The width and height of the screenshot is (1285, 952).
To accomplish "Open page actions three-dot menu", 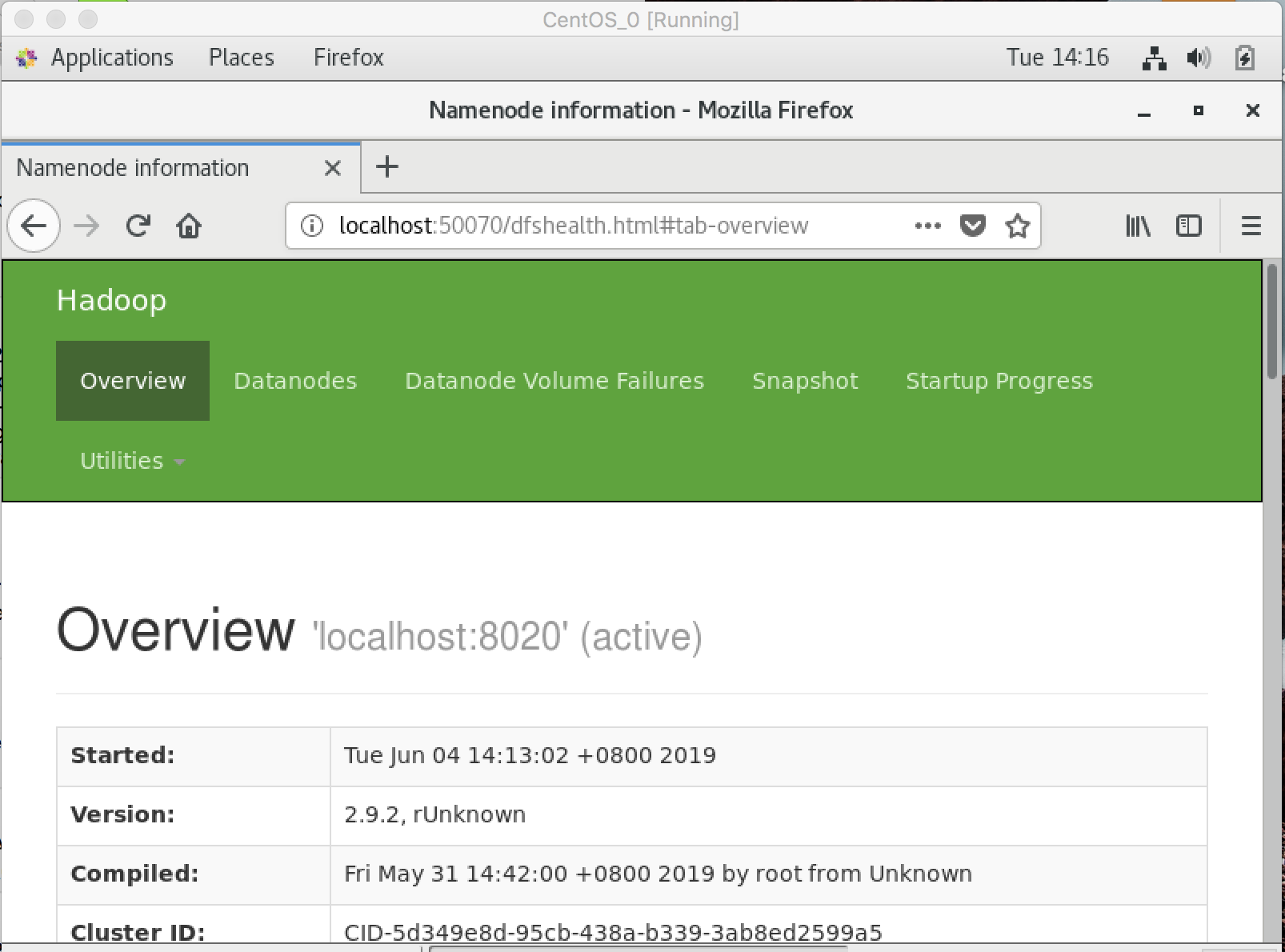I will [x=927, y=226].
